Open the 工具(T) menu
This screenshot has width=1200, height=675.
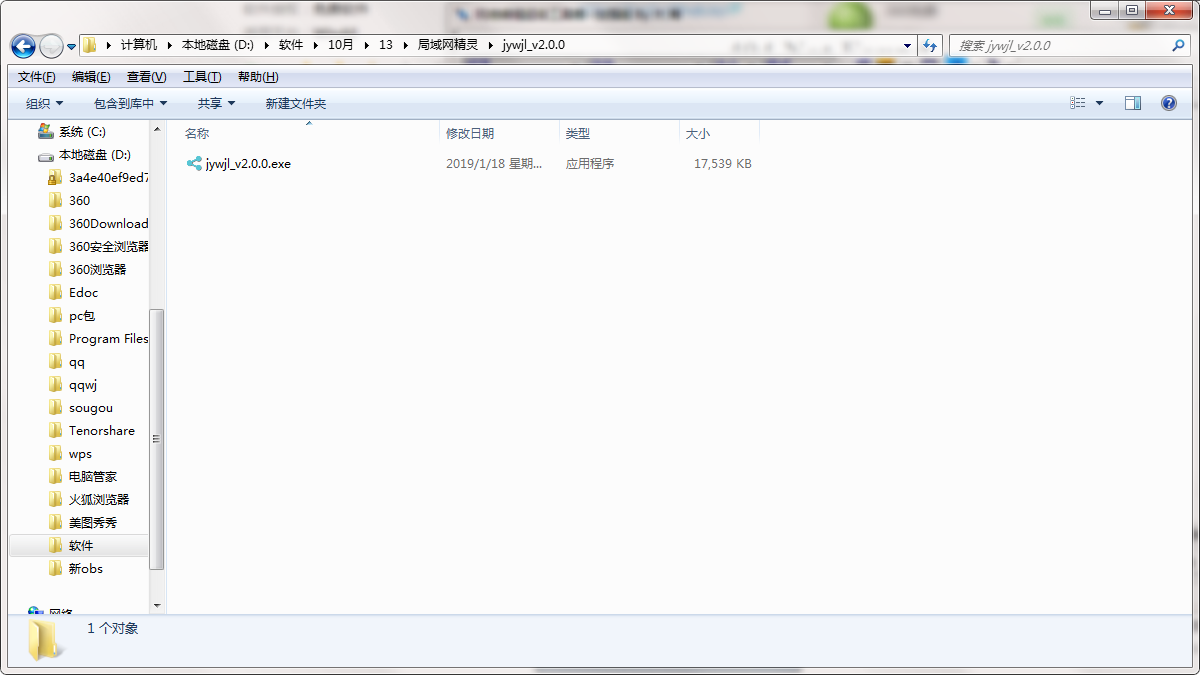click(x=202, y=77)
